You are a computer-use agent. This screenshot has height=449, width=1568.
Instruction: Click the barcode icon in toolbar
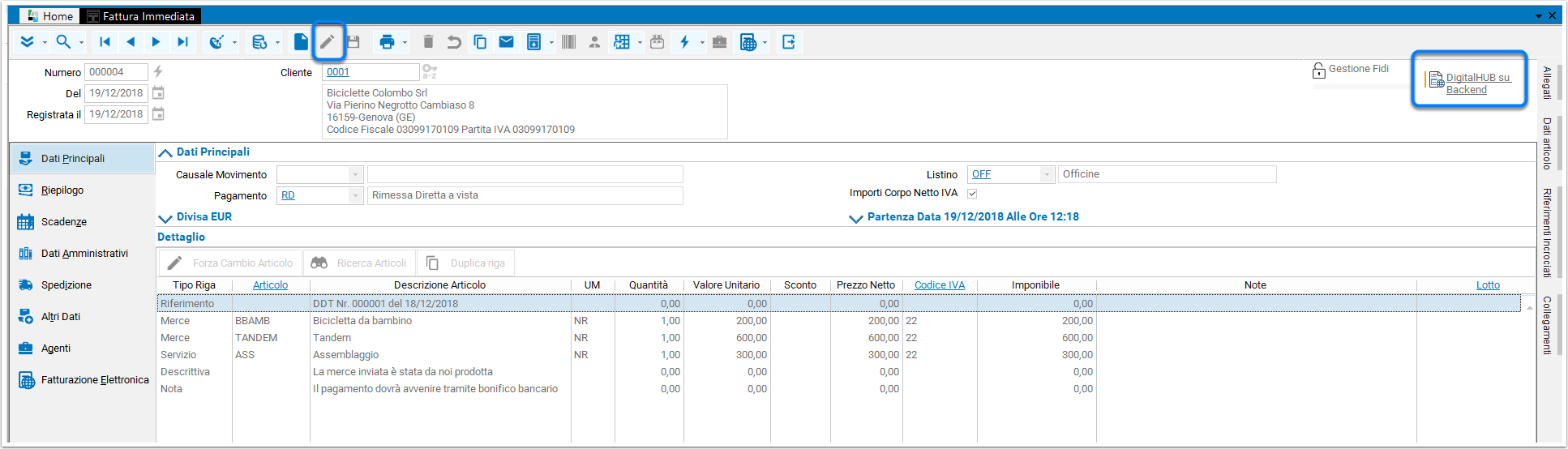(568, 42)
